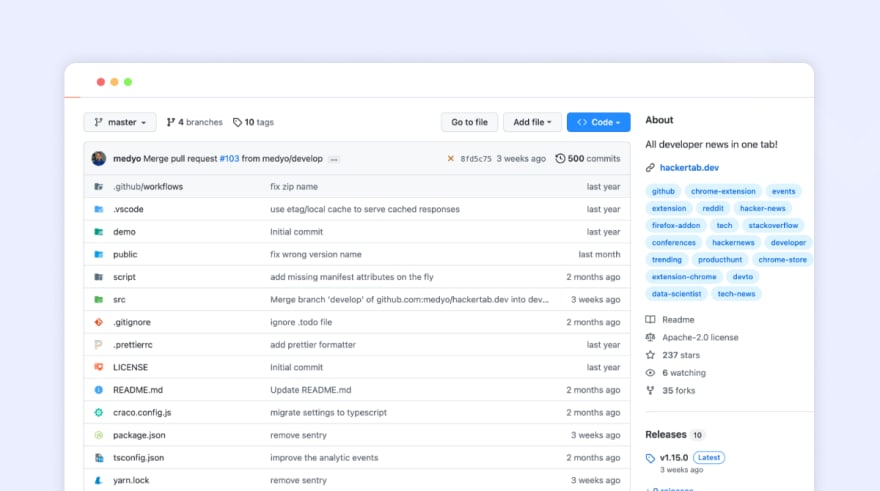Click the tag icon beside v1.15.0
This screenshot has height=491, width=880.
click(650, 458)
